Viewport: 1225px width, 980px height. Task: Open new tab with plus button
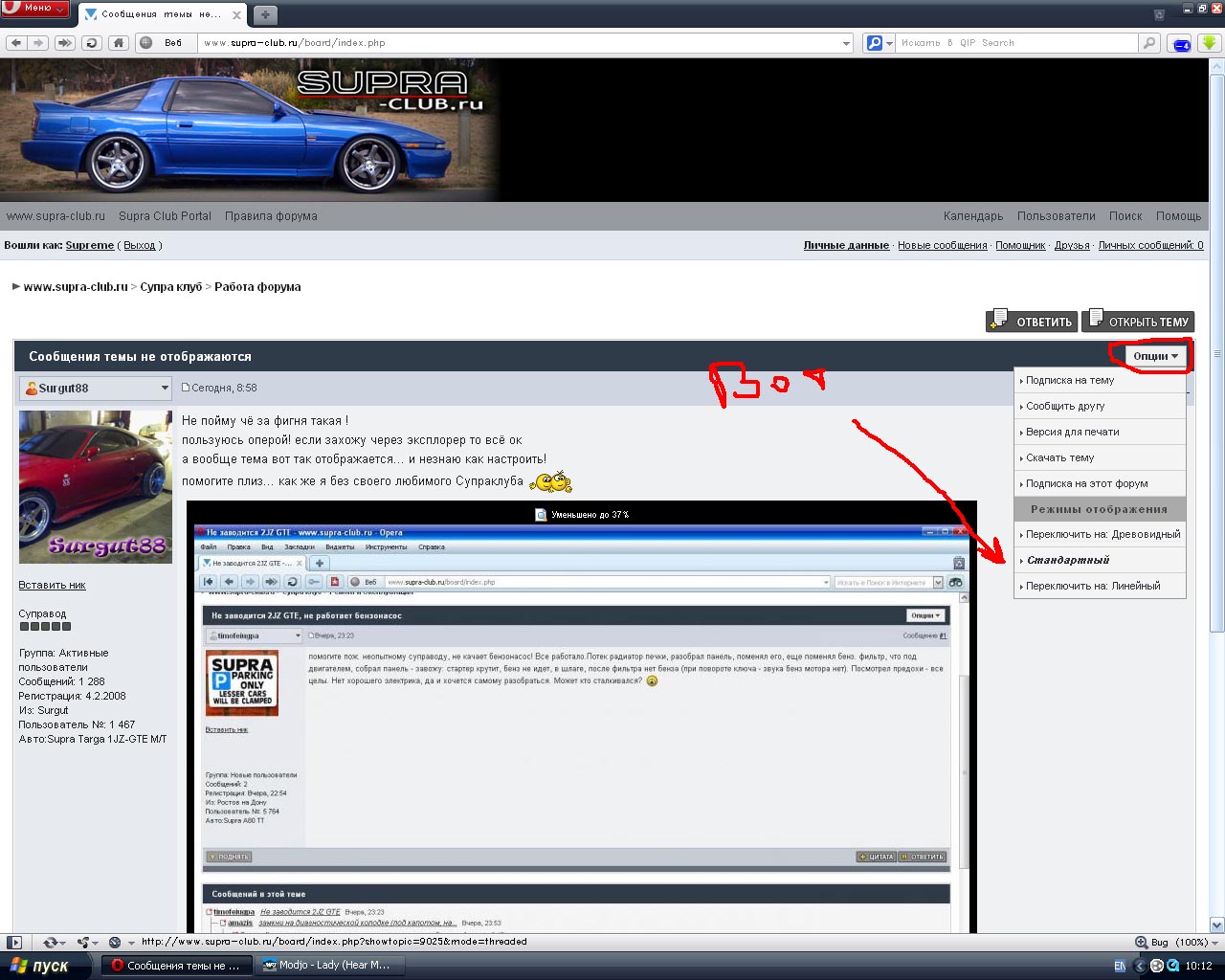(265, 14)
